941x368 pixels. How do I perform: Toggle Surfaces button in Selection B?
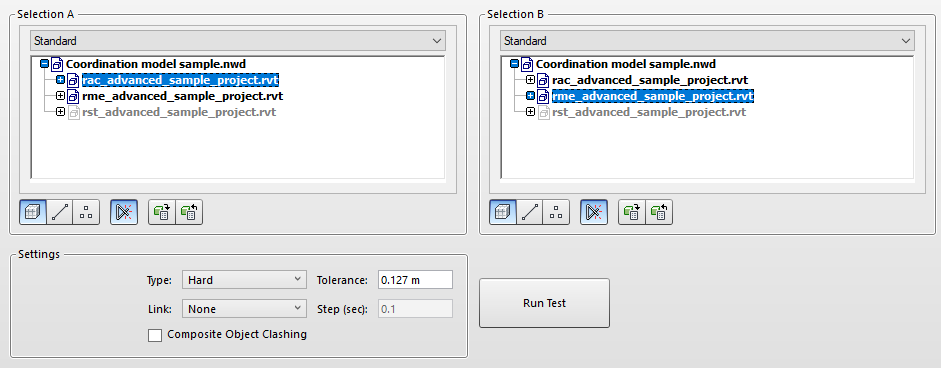pyautogui.click(x=503, y=213)
